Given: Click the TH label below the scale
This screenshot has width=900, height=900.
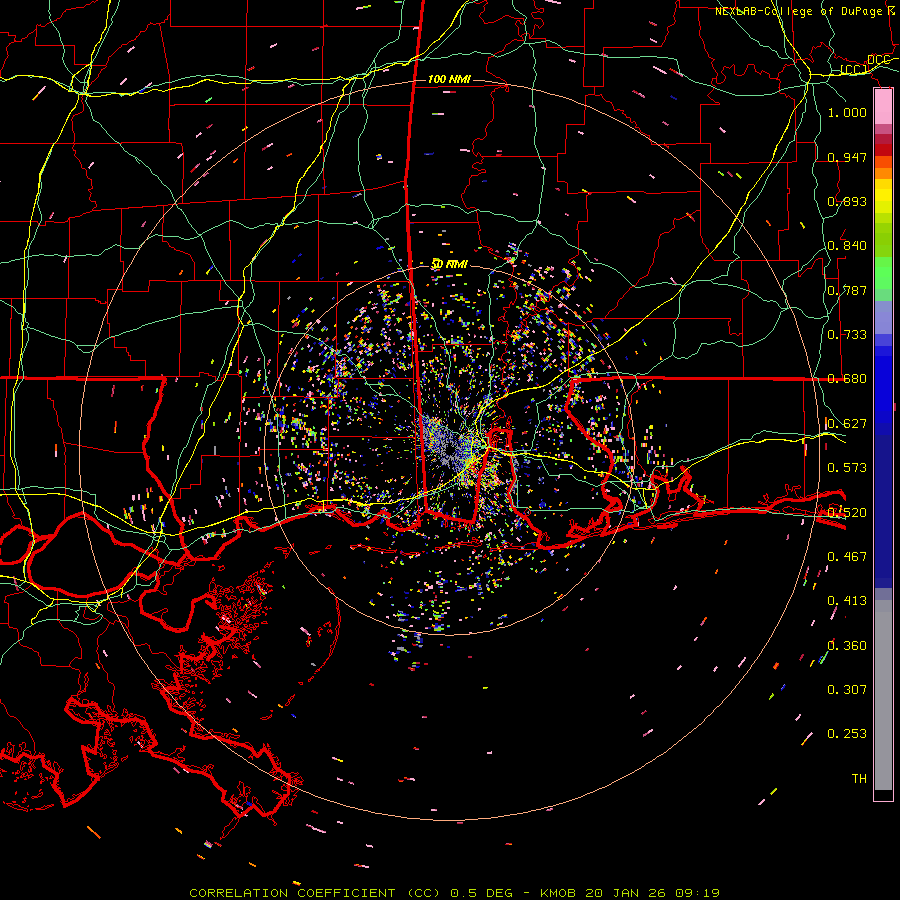Looking at the screenshot, I should (859, 779).
